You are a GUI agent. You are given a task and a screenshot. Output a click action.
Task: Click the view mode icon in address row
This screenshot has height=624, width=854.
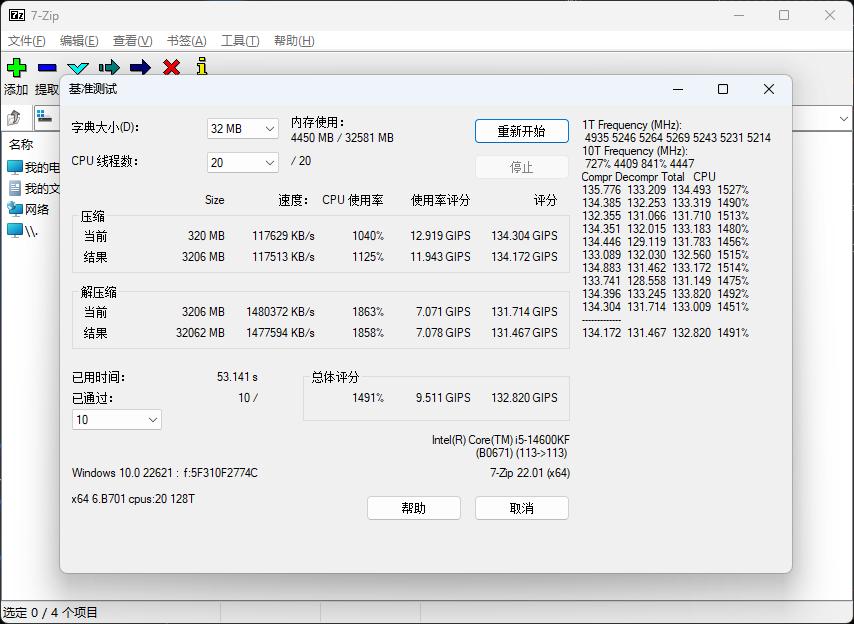pyautogui.click(x=44, y=117)
